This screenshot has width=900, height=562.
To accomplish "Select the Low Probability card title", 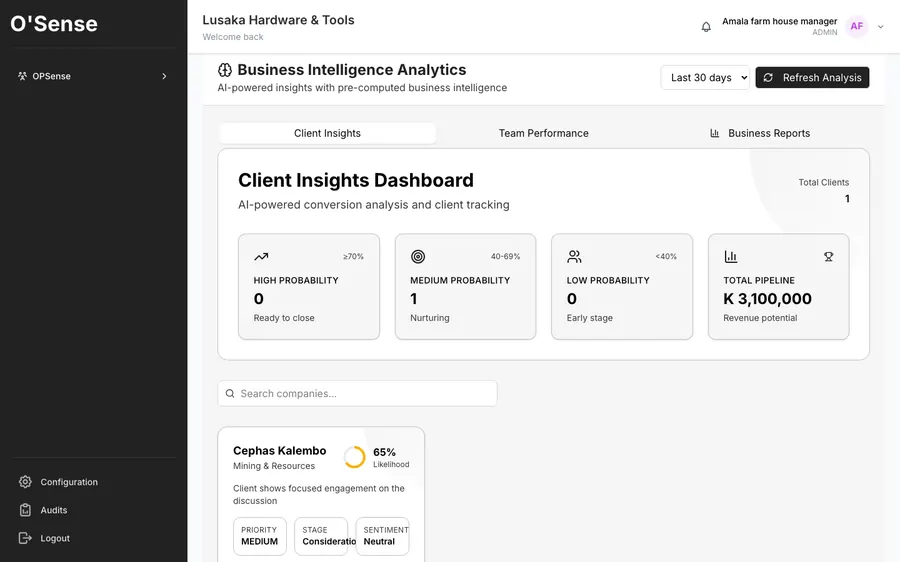I will point(608,280).
